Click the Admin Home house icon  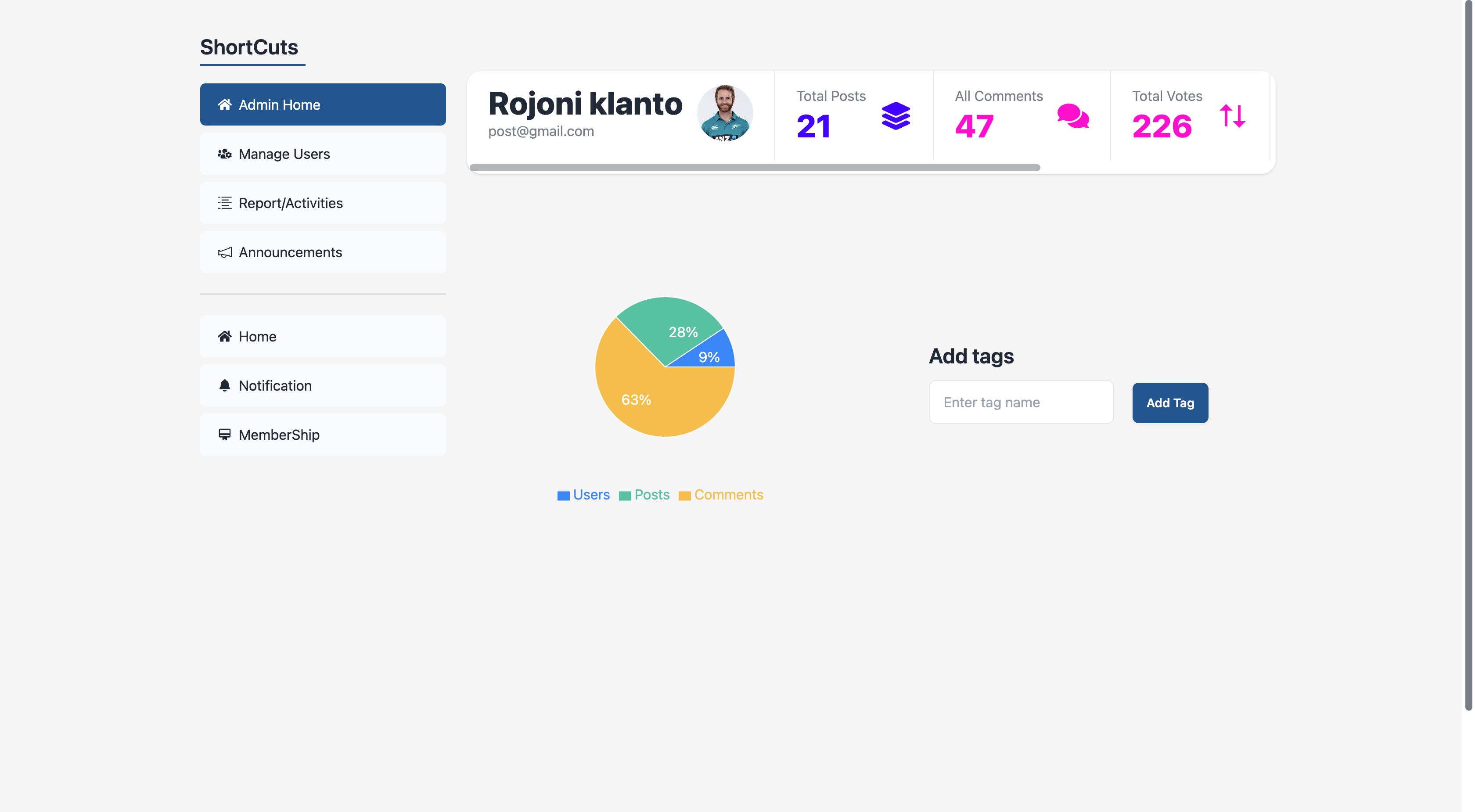[x=224, y=105]
